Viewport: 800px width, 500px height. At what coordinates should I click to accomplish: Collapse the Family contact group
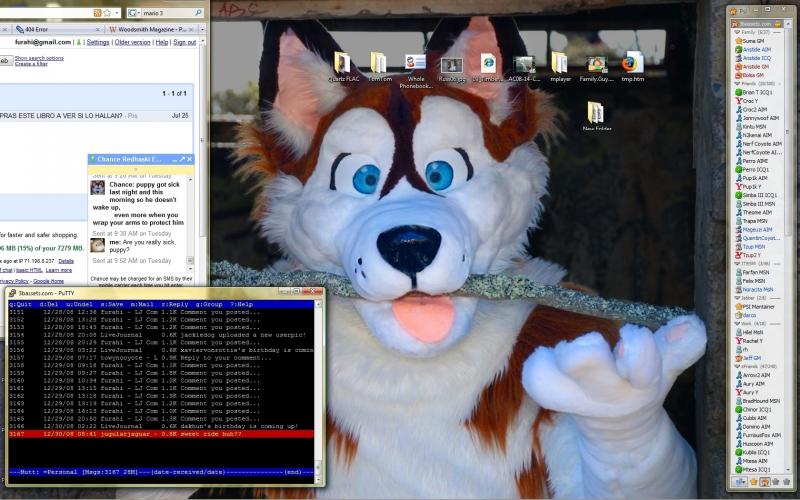click(x=735, y=32)
